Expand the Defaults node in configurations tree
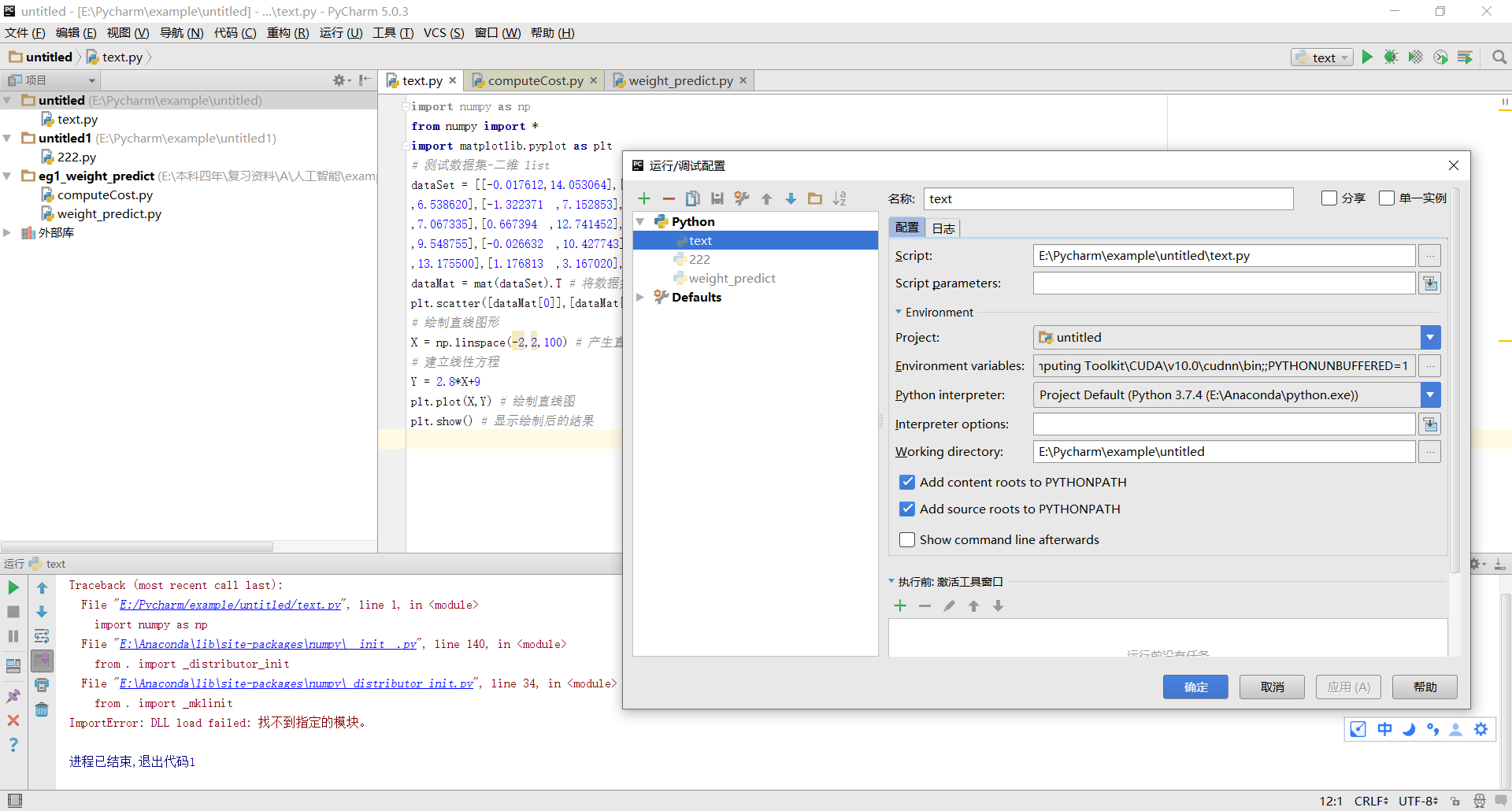Screen dimensions: 1512x811 (640, 298)
